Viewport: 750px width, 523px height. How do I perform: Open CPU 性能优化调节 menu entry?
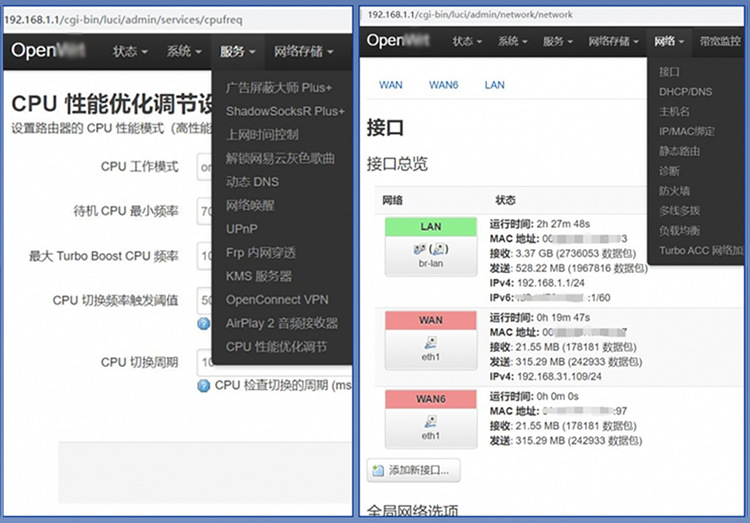pyautogui.click(x=276, y=347)
